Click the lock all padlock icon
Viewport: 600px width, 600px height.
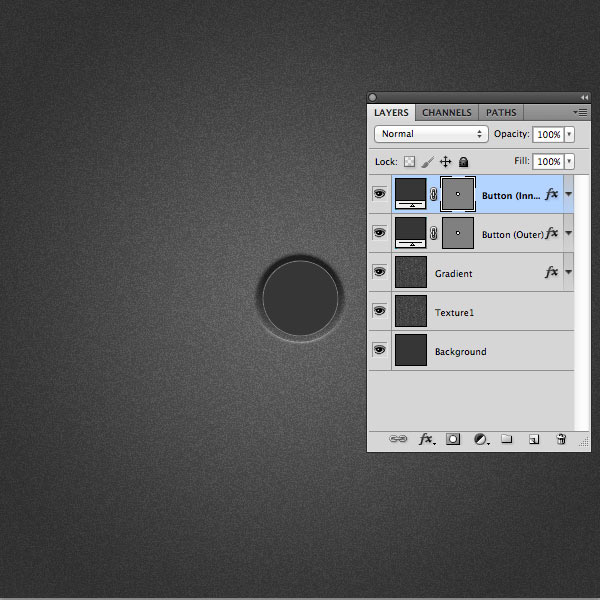[x=463, y=162]
